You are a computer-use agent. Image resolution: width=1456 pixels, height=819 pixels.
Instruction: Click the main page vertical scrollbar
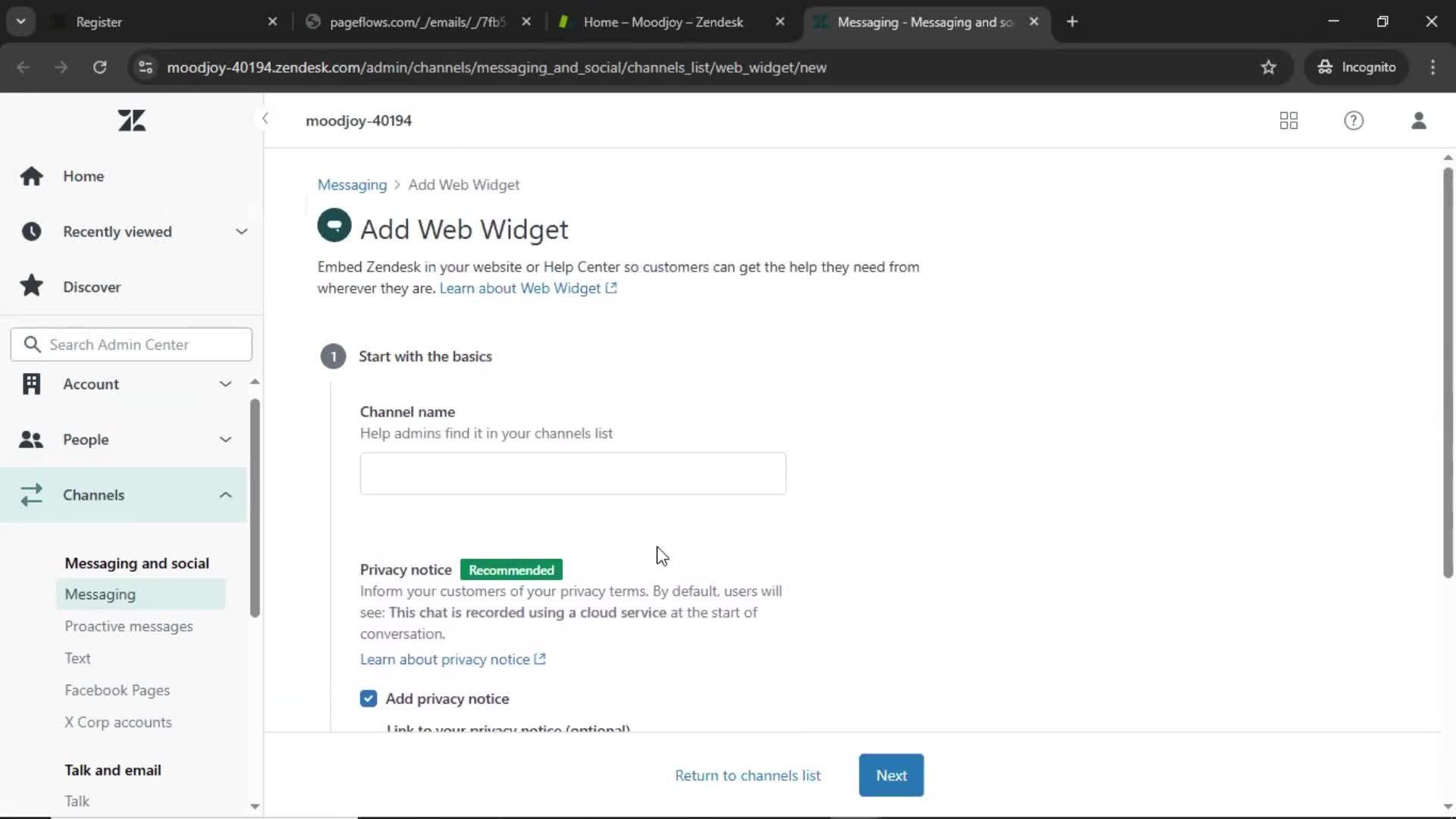pyautogui.click(x=1448, y=373)
